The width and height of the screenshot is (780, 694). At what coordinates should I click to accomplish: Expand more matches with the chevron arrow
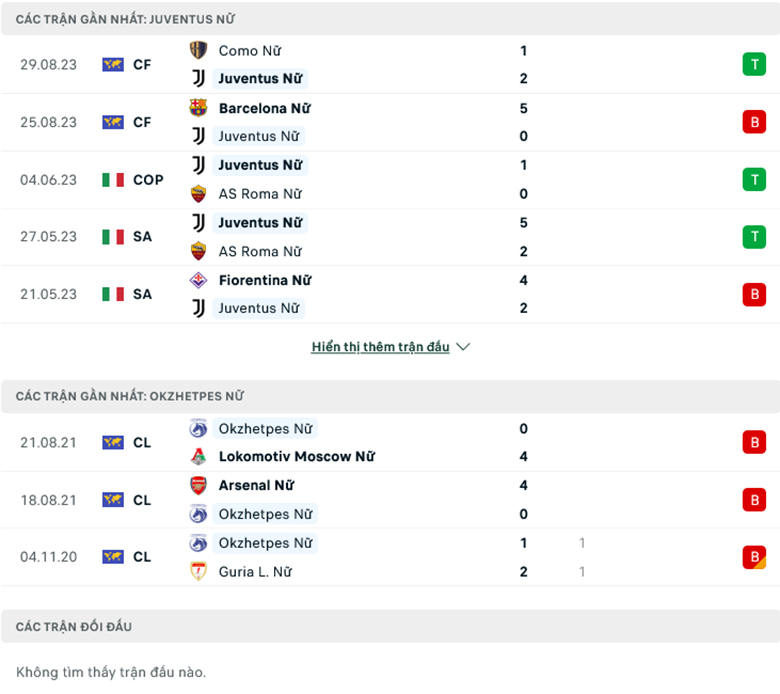[462, 347]
